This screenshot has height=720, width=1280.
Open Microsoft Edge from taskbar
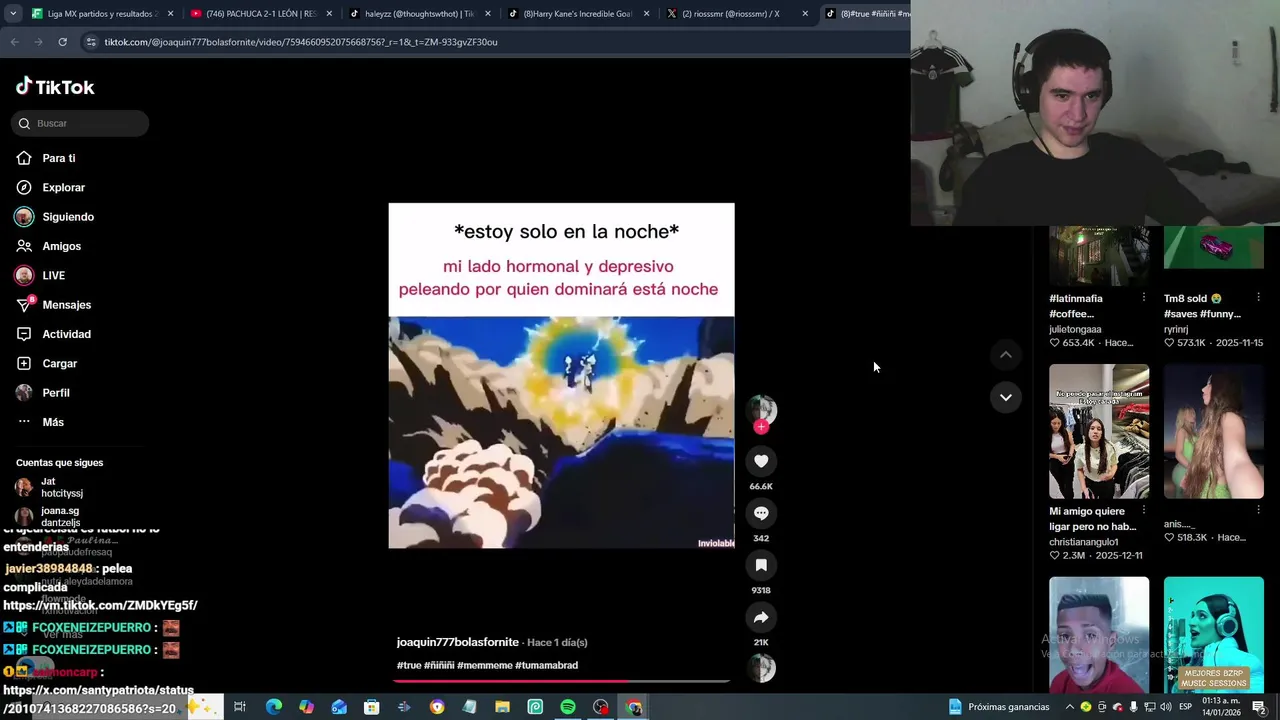273,707
